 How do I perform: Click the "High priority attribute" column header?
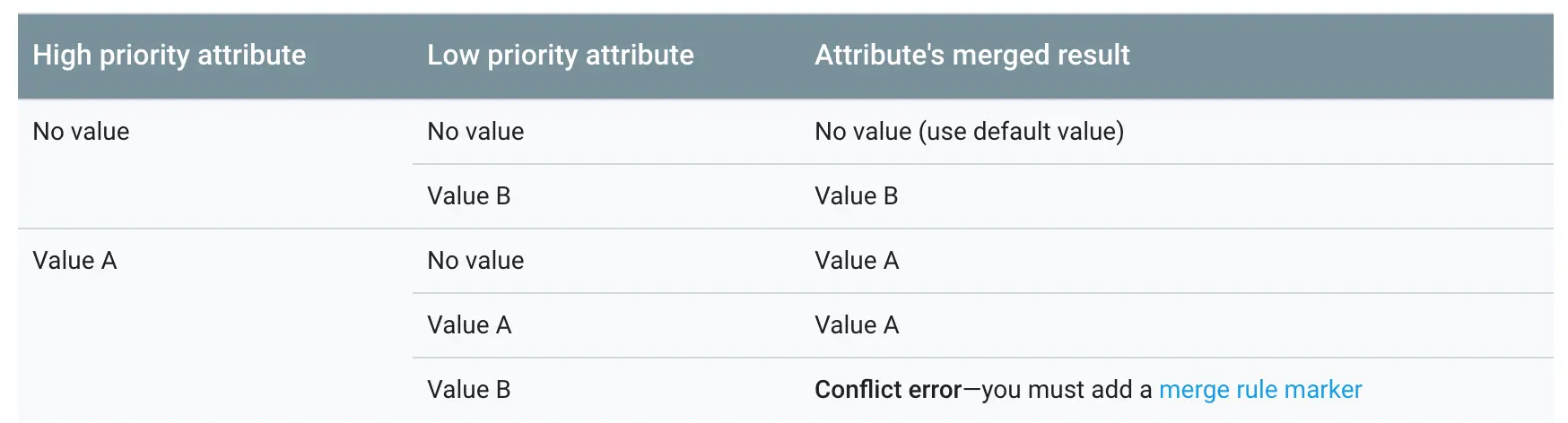170,56
